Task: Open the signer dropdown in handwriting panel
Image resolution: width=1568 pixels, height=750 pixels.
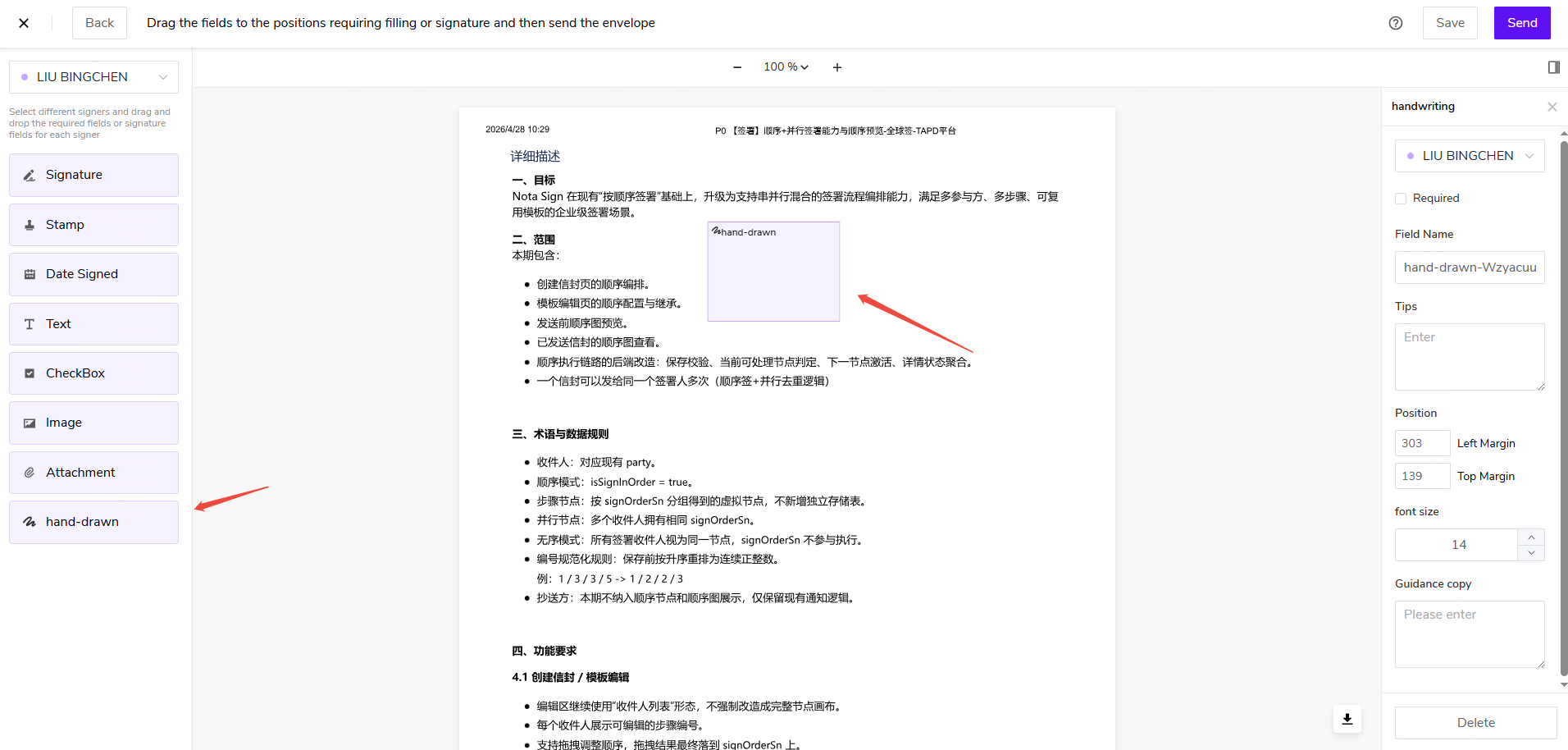Action: click(x=1470, y=156)
